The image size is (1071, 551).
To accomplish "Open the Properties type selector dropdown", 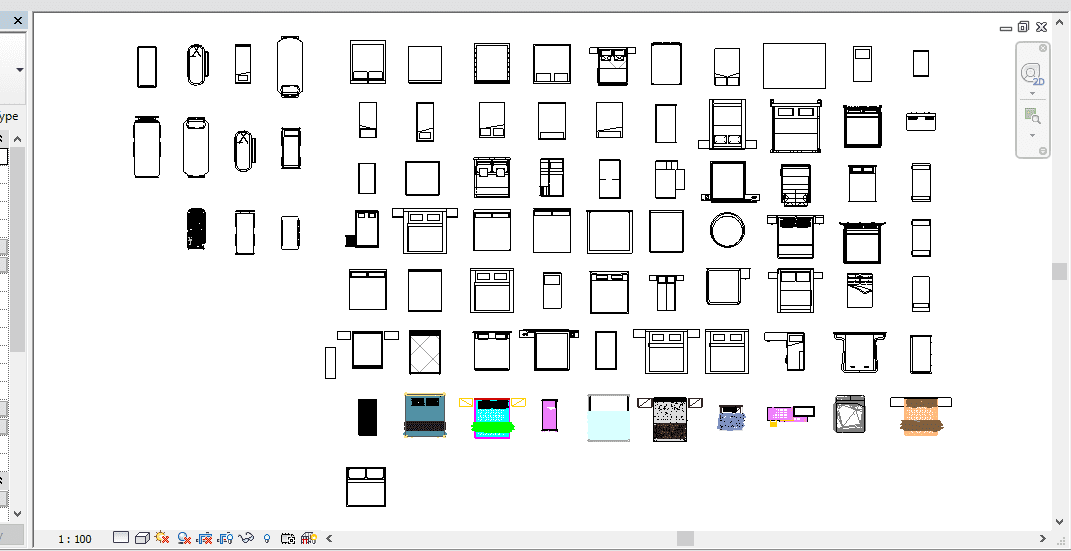I will 19,70.
